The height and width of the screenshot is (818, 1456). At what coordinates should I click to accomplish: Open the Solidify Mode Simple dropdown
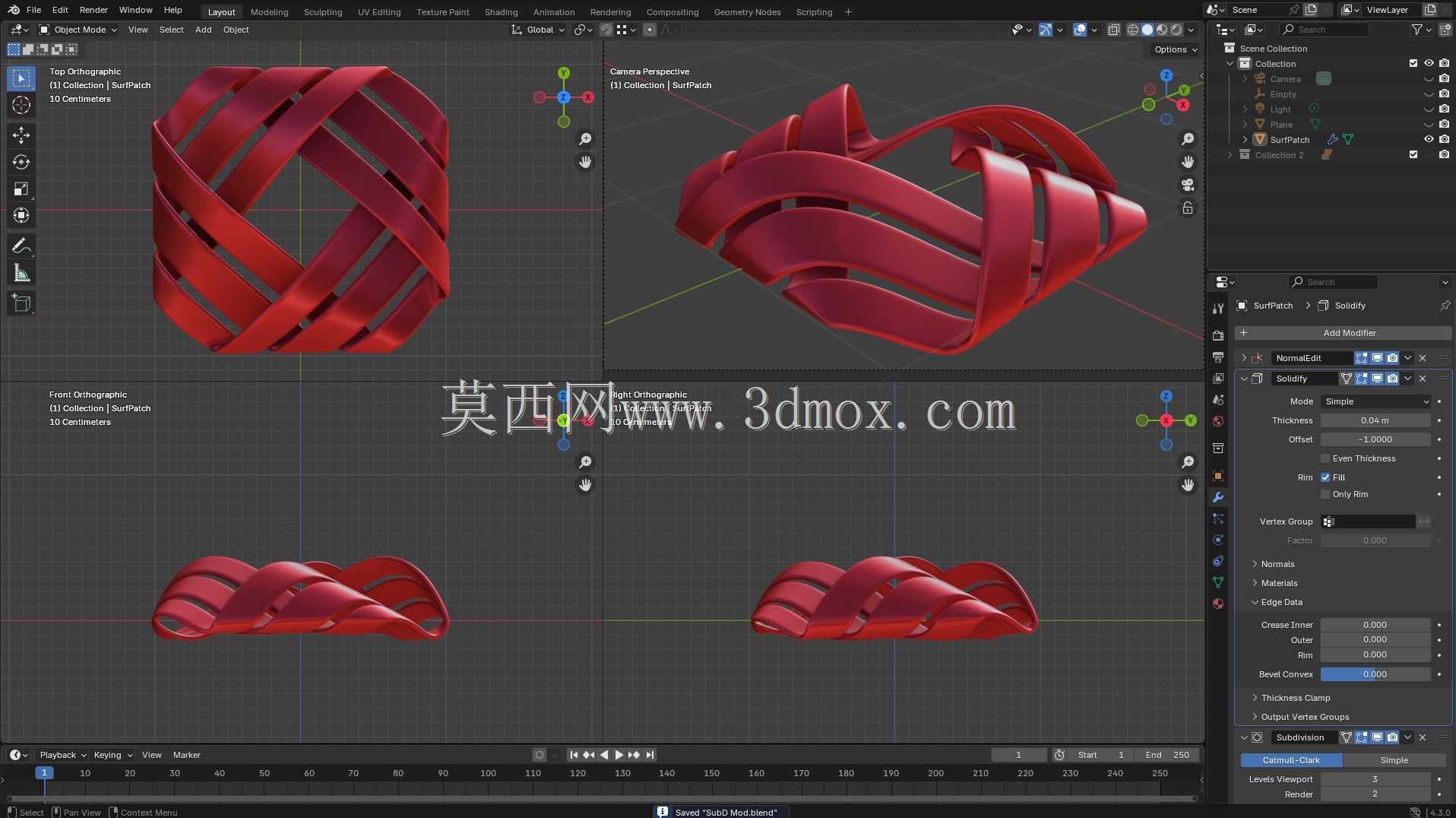point(1376,401)
